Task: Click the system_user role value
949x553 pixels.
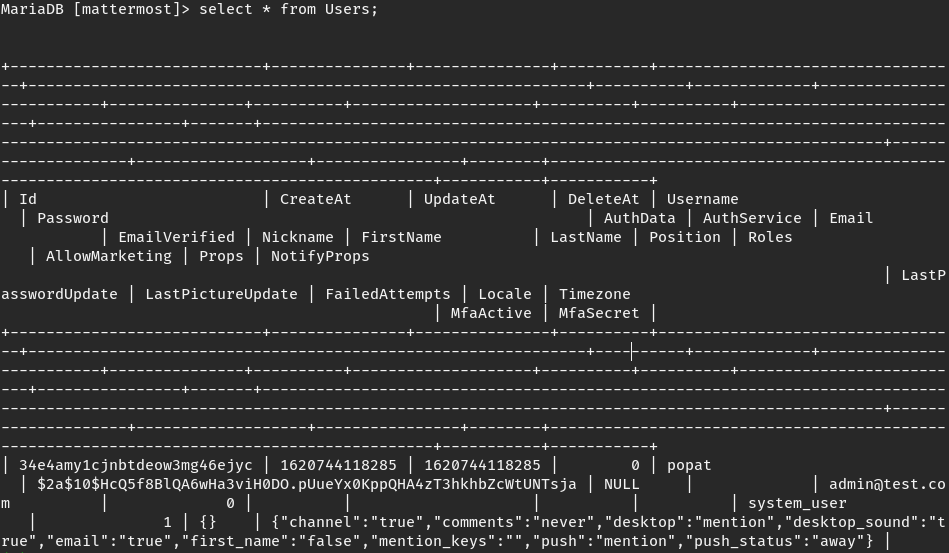Action: (797, 503)
